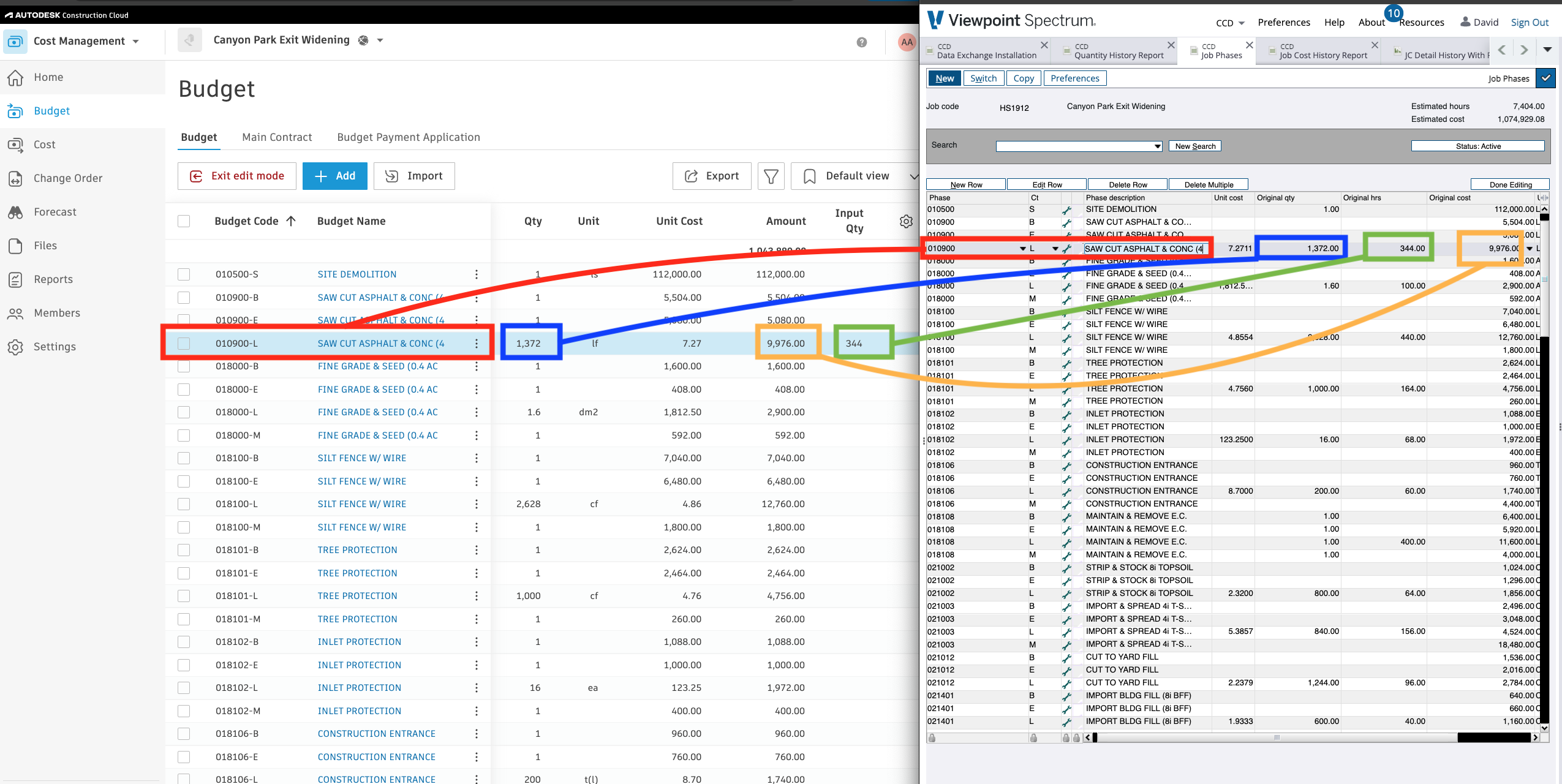Click the Import button

pyautogui.click(x=414, y=176)
